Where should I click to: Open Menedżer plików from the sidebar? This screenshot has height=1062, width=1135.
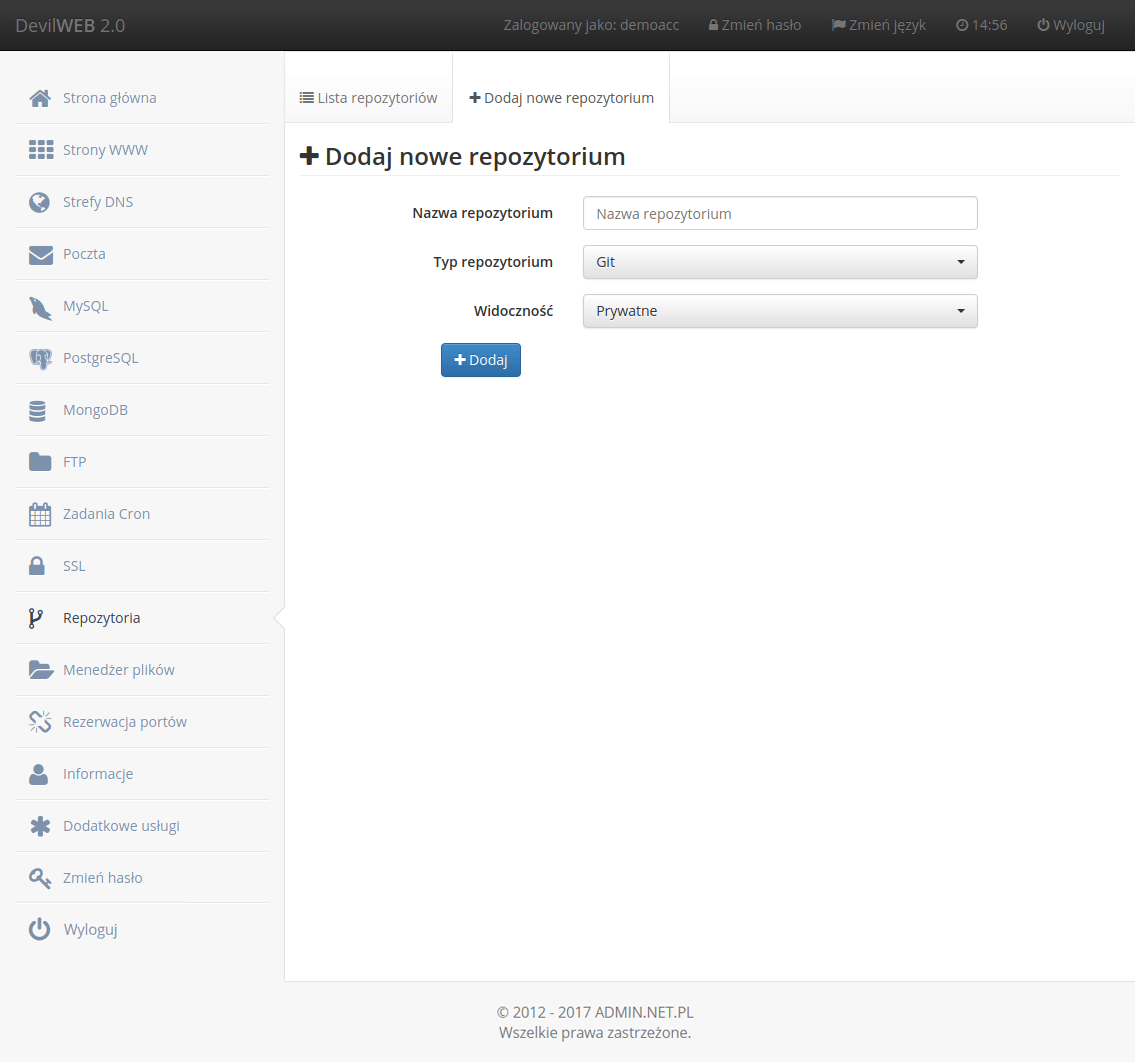point(118,670)
